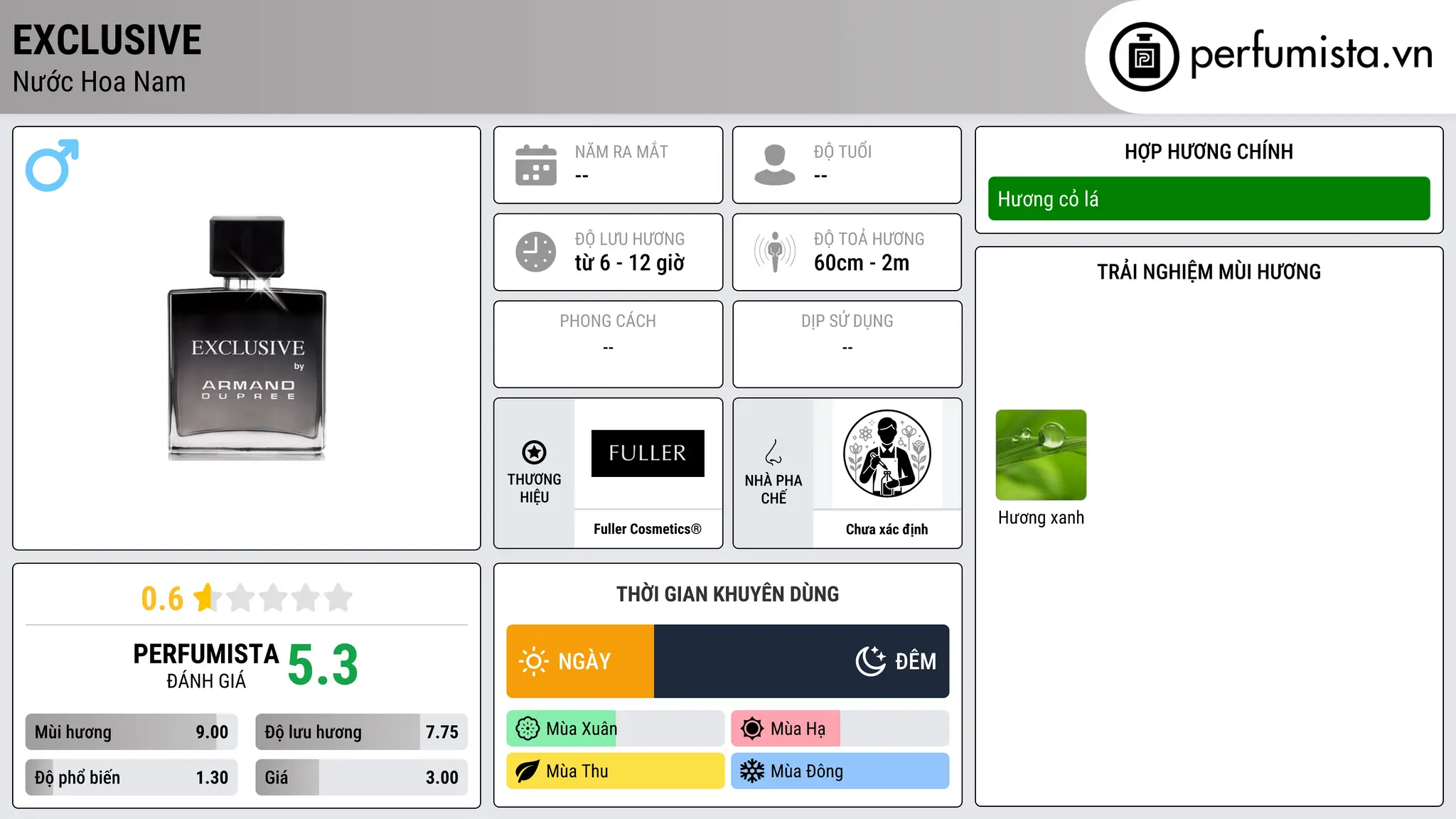Image resolution: width=1456 pixels, height=819 pixels.
Task: Click the moon icon next to Đêm
Action: click(870, 661)
